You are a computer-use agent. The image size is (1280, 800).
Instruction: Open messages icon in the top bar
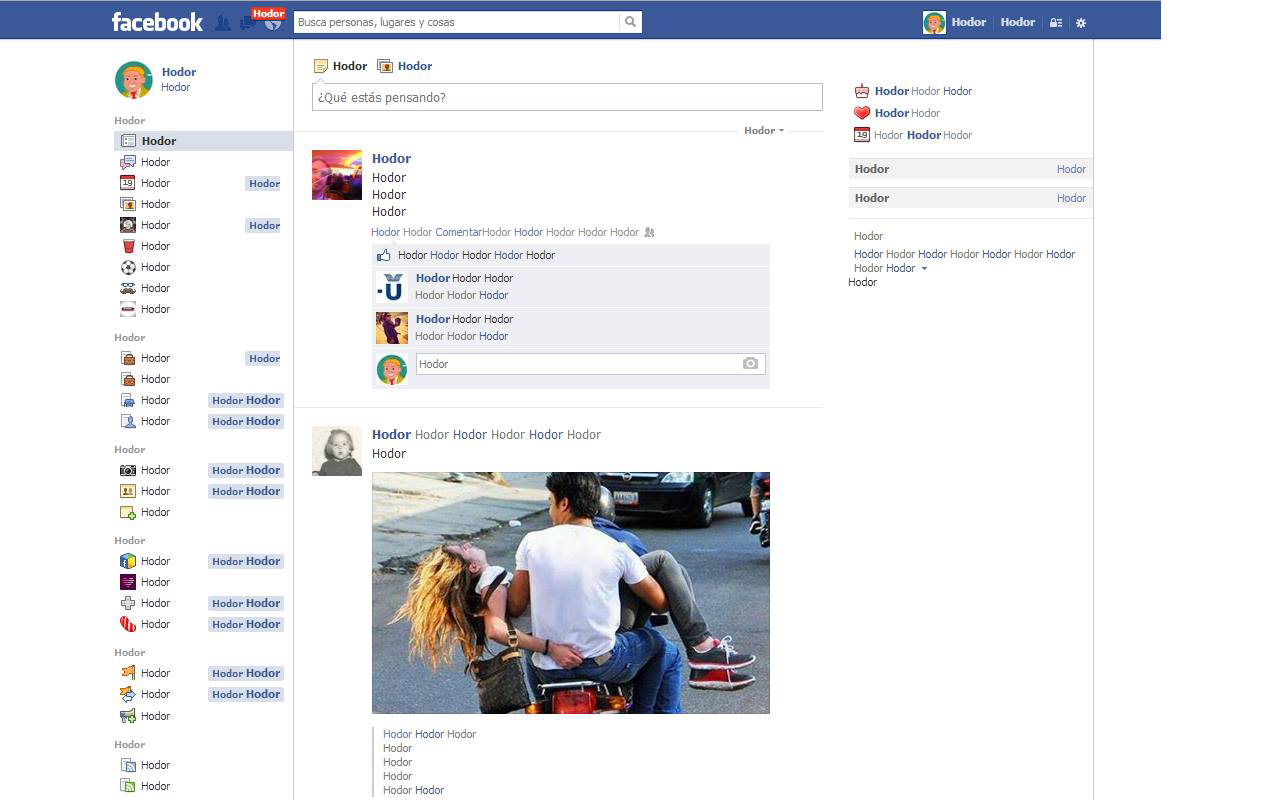[246, 23]
